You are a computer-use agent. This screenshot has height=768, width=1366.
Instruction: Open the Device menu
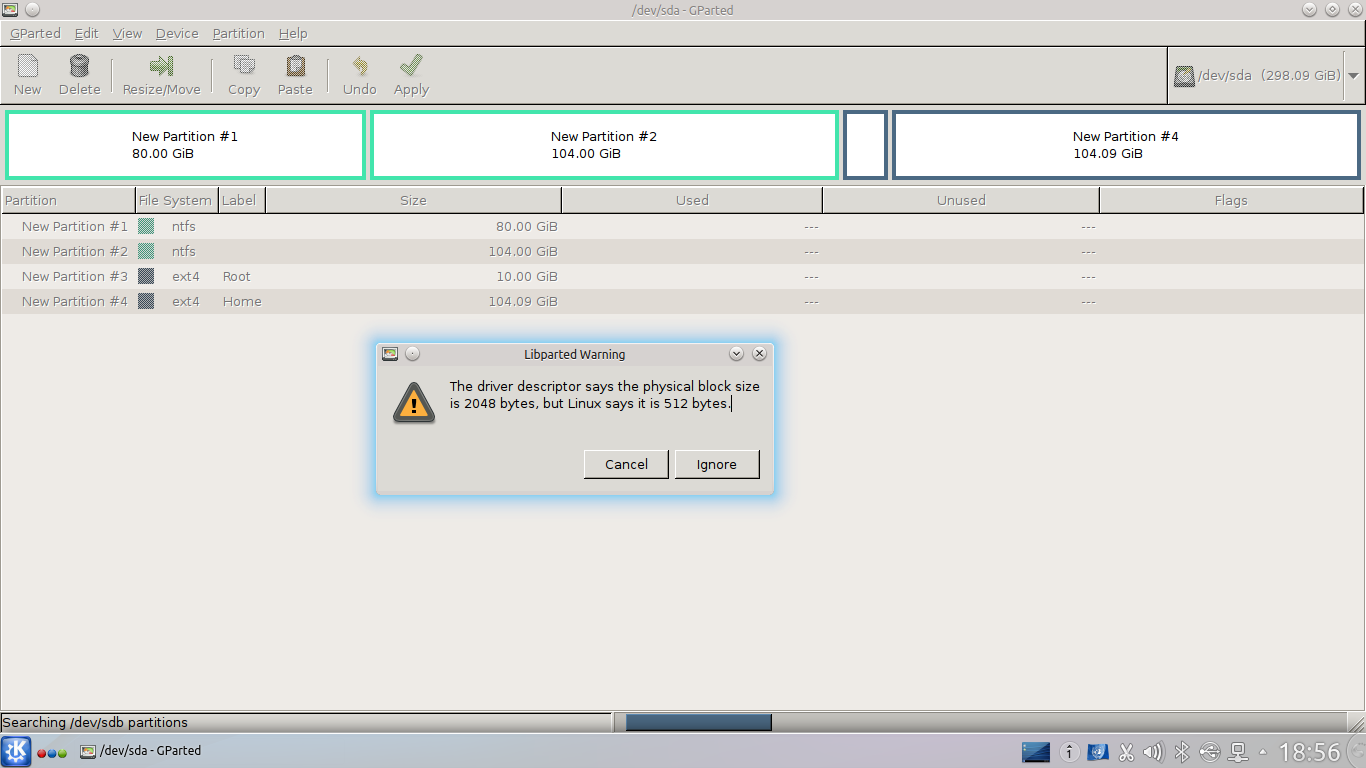(177, 33)
